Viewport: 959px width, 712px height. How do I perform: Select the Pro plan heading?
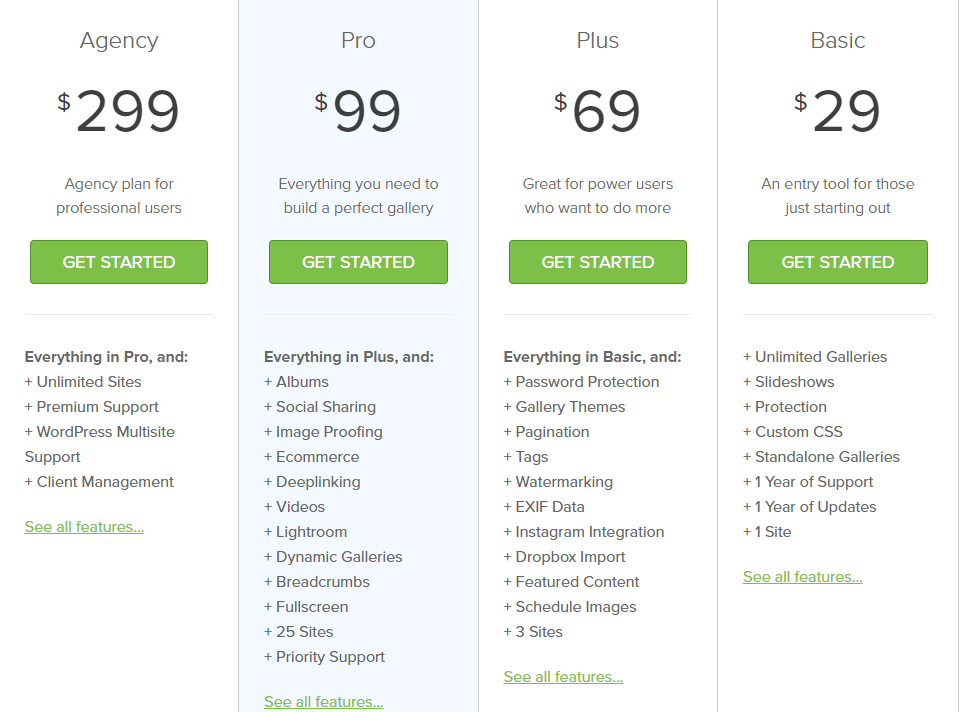pos(358,40)
